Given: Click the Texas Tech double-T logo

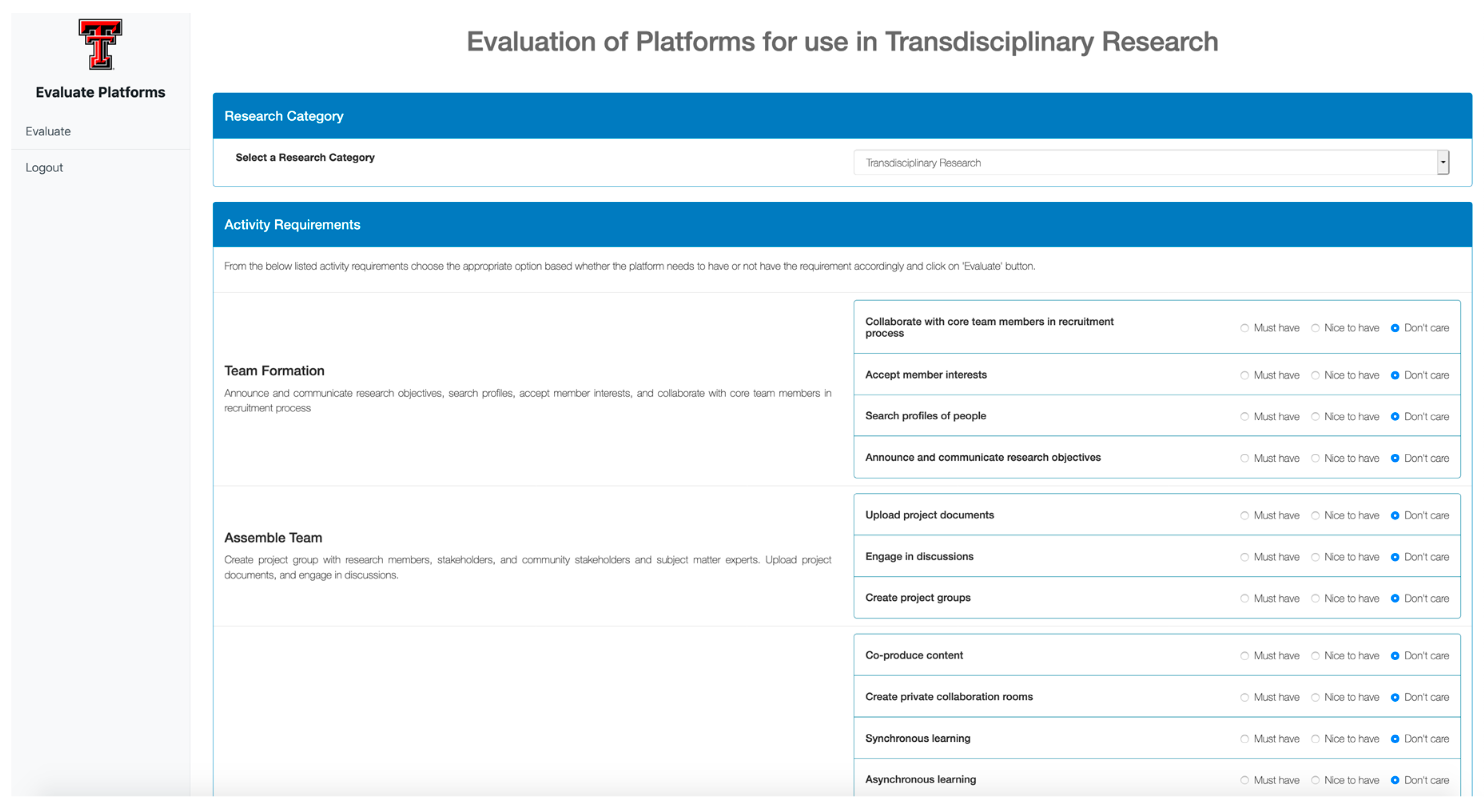Looking at the screenshot, I should click(x=100, y=44).
